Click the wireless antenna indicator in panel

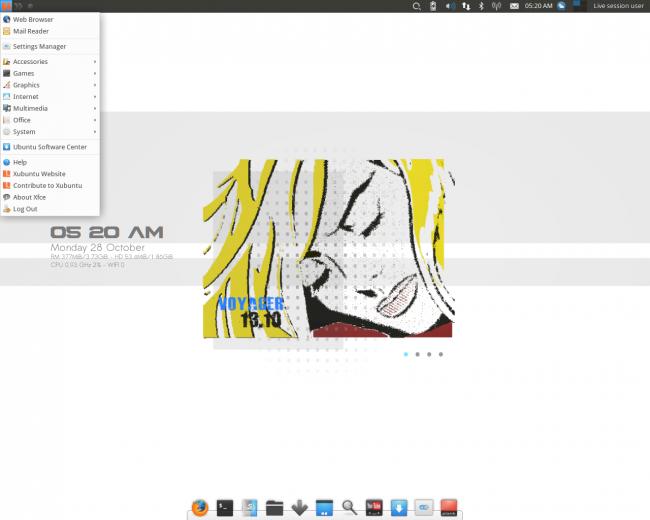pos(497,6)
